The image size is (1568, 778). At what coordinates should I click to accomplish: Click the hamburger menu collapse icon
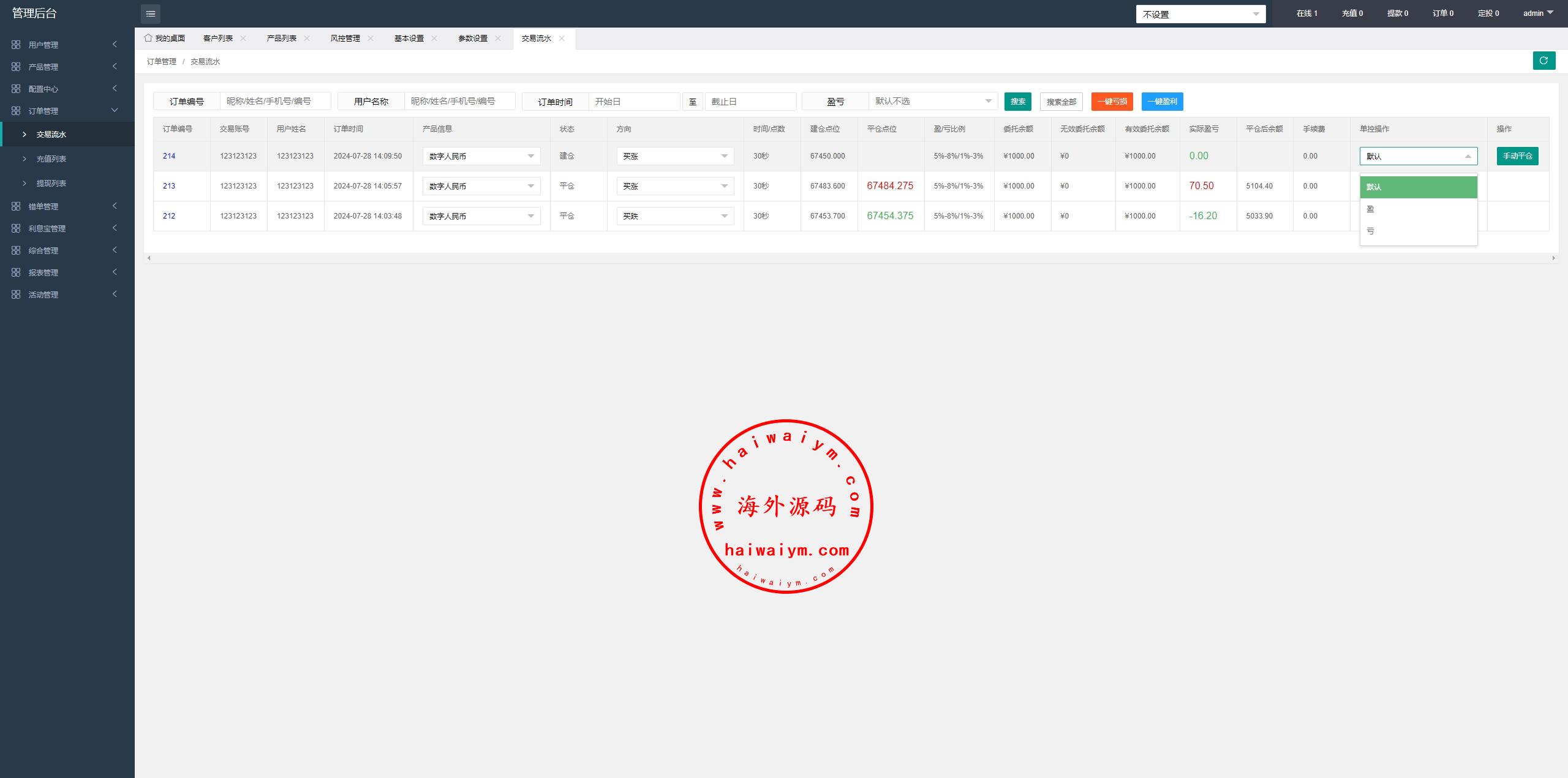(x=150, y=13)
